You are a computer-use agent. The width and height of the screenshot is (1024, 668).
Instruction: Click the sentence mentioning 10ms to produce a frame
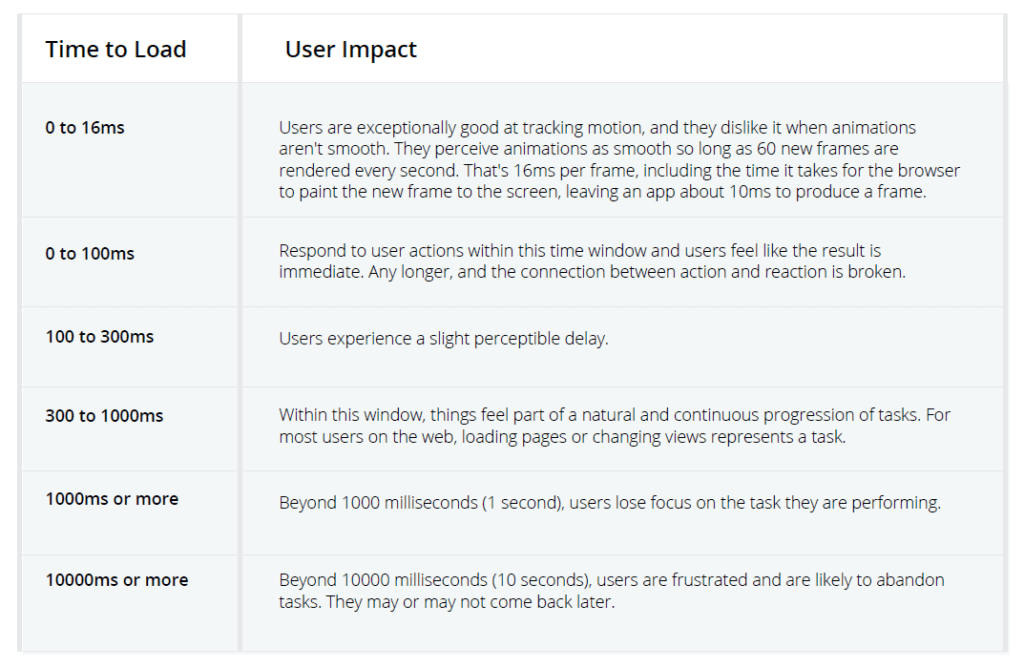[x=602, y=192]
